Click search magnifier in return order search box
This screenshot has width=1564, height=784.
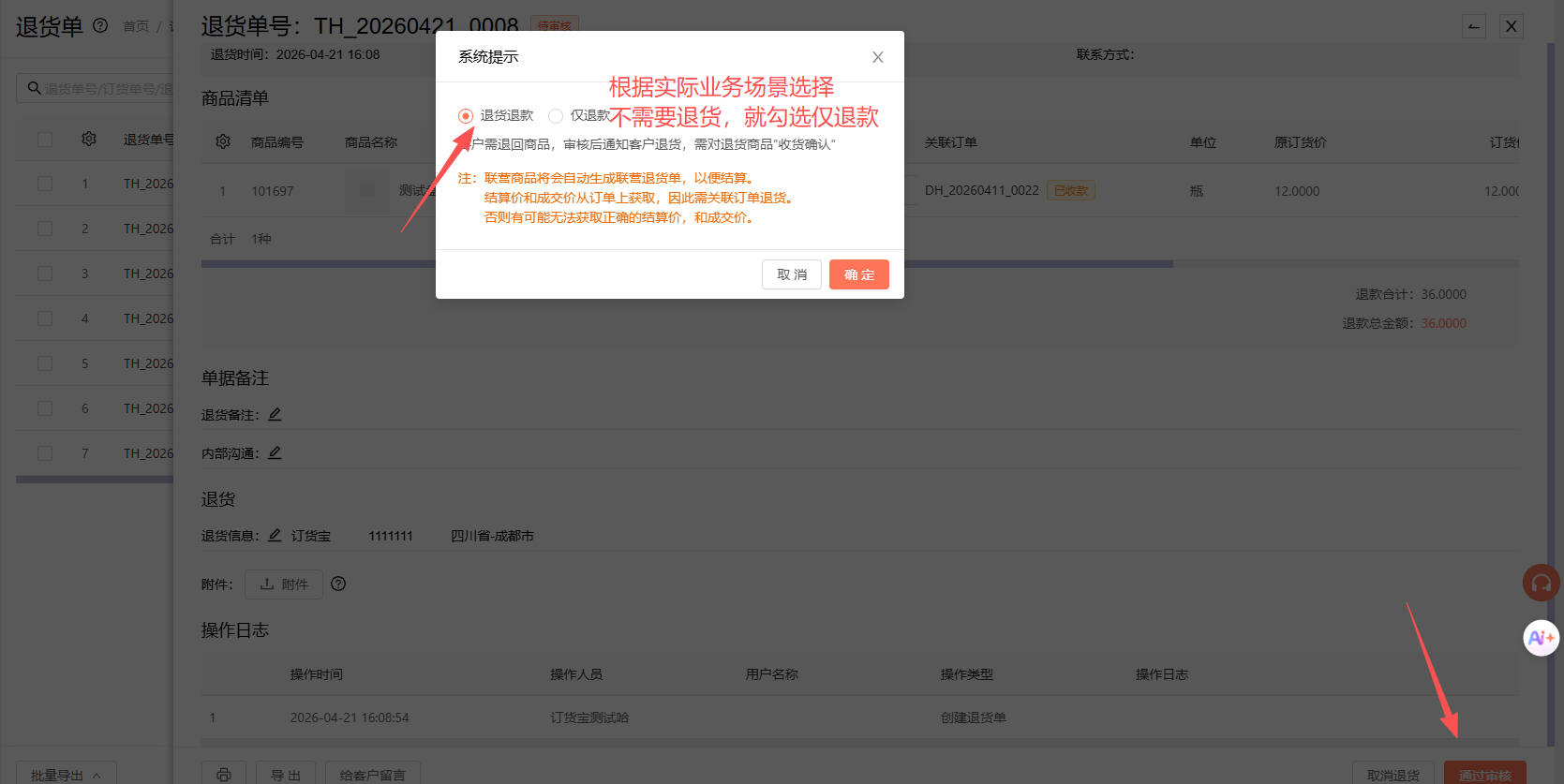(34, 88)
